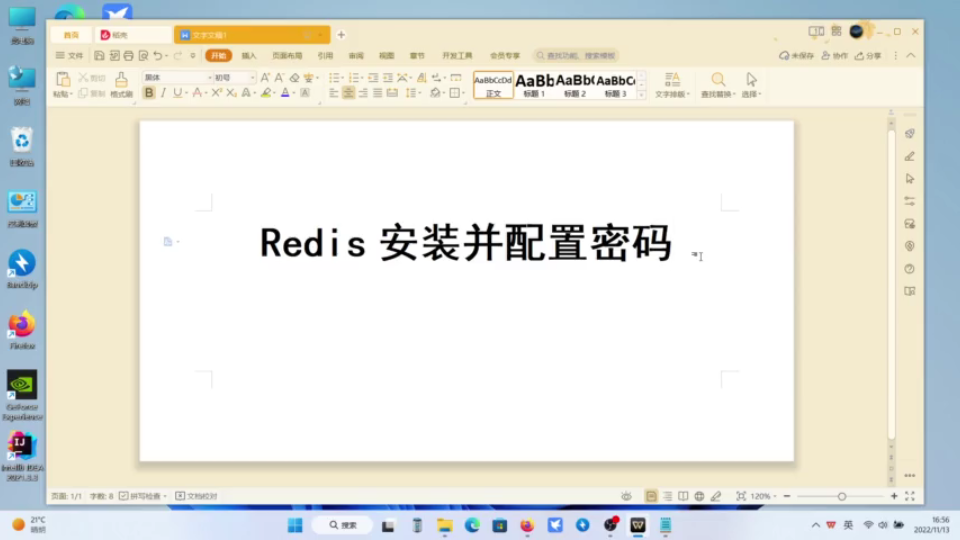Click the Cut scissors icon

pyautogui.click(x=83, y=78)
